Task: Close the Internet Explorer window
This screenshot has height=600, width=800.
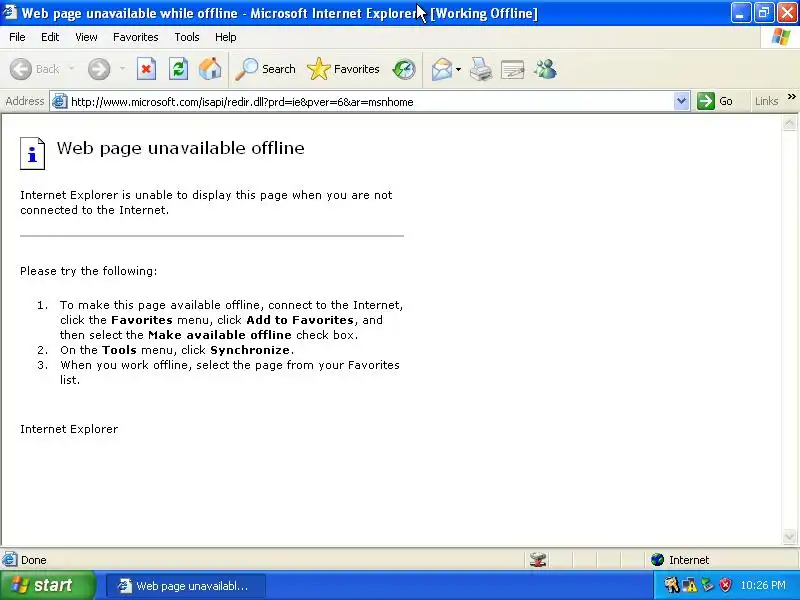Action: pos(787,13)
